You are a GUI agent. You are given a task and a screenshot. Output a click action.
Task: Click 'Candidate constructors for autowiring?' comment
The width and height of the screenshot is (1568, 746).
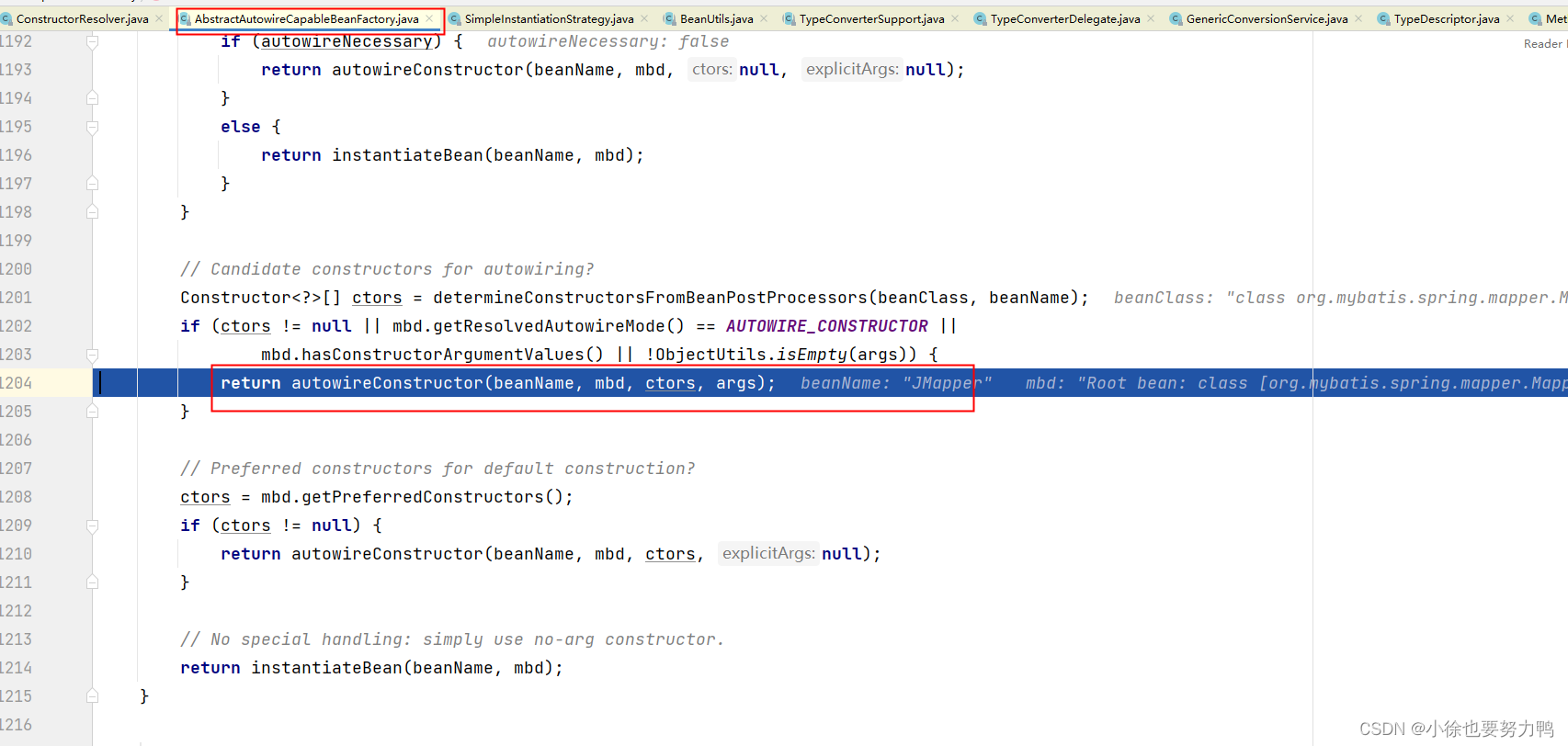click(387, 269)
